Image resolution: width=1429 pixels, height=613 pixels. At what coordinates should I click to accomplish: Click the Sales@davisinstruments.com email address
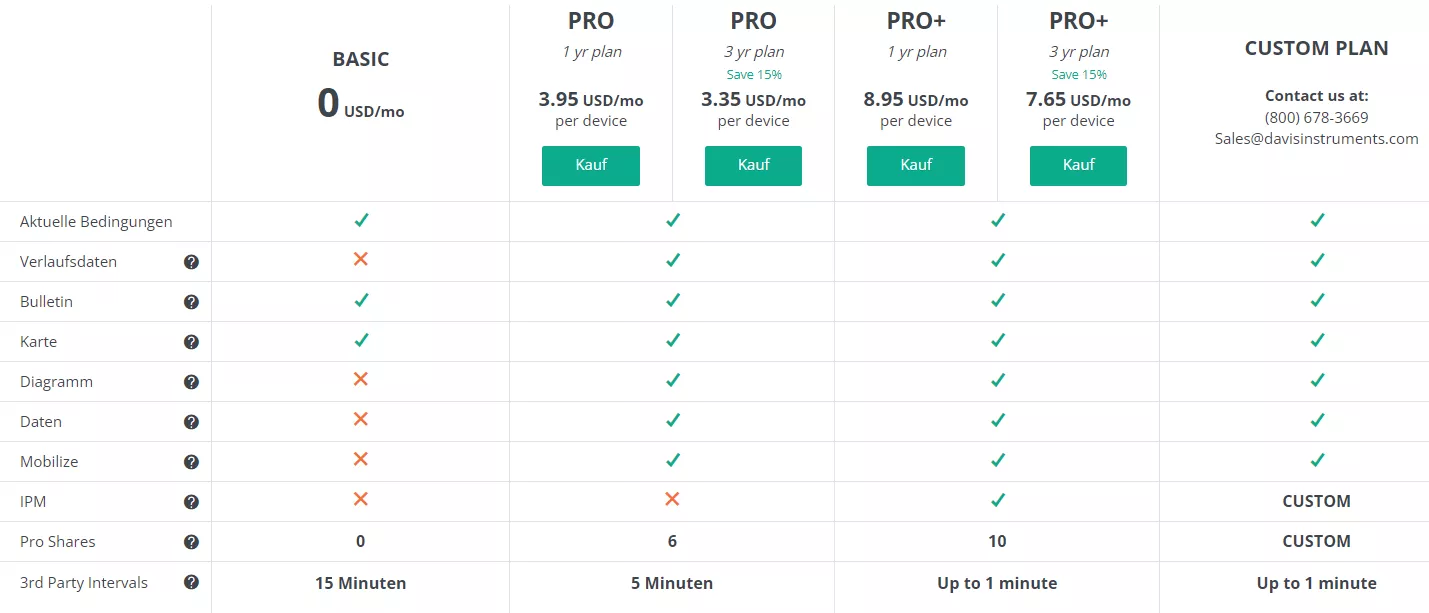(1317, 139)
